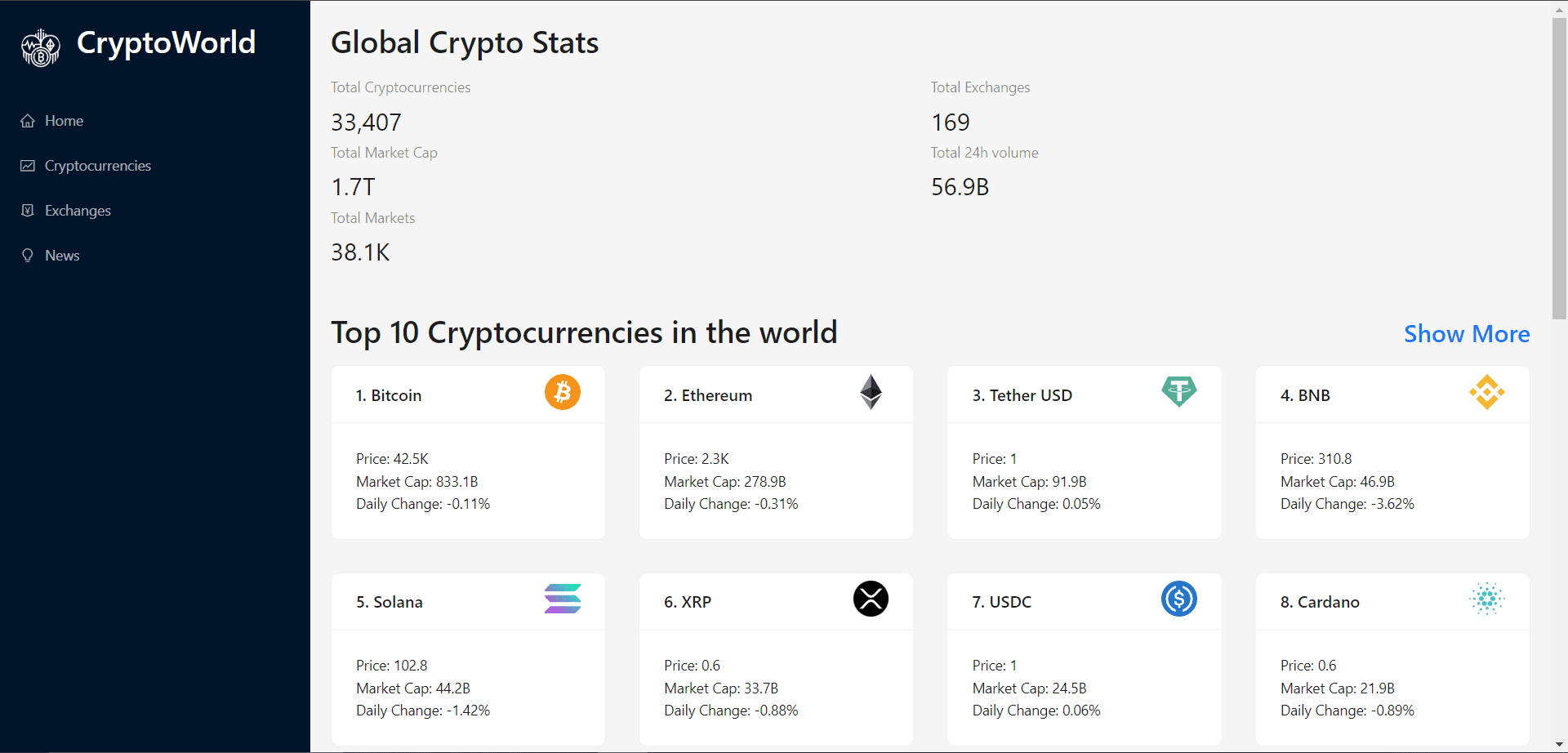Click the Show More link
Image resolution: width=1568 pixels, height=753 pixels.
[x=1467, y=334]
